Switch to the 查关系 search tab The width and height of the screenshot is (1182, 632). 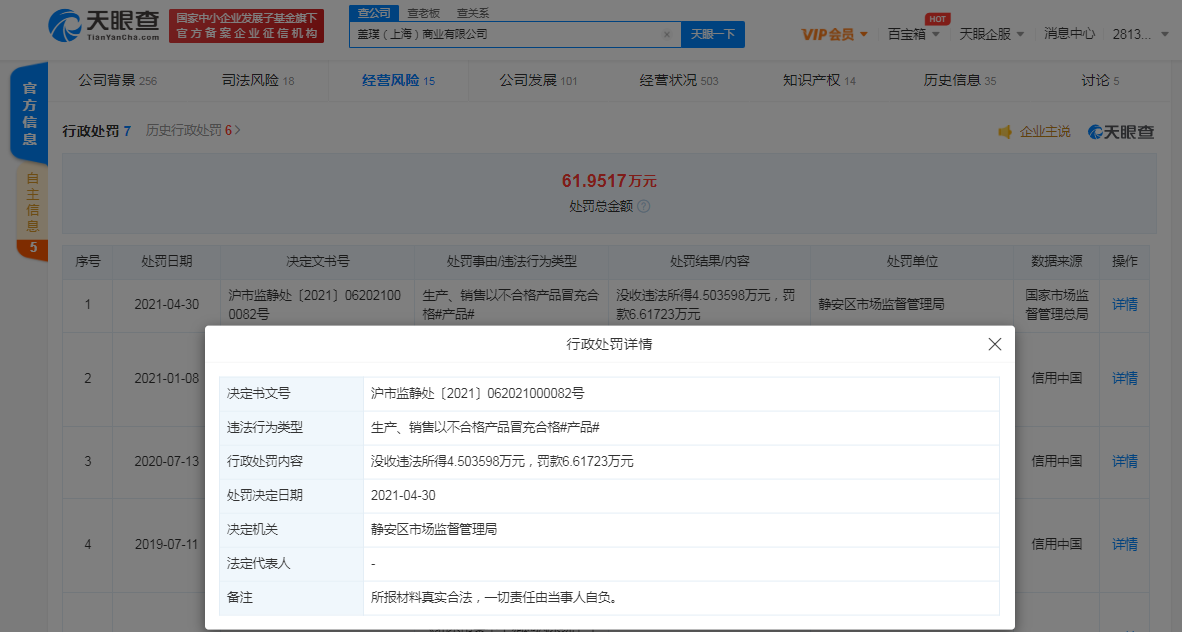[472, 13]
